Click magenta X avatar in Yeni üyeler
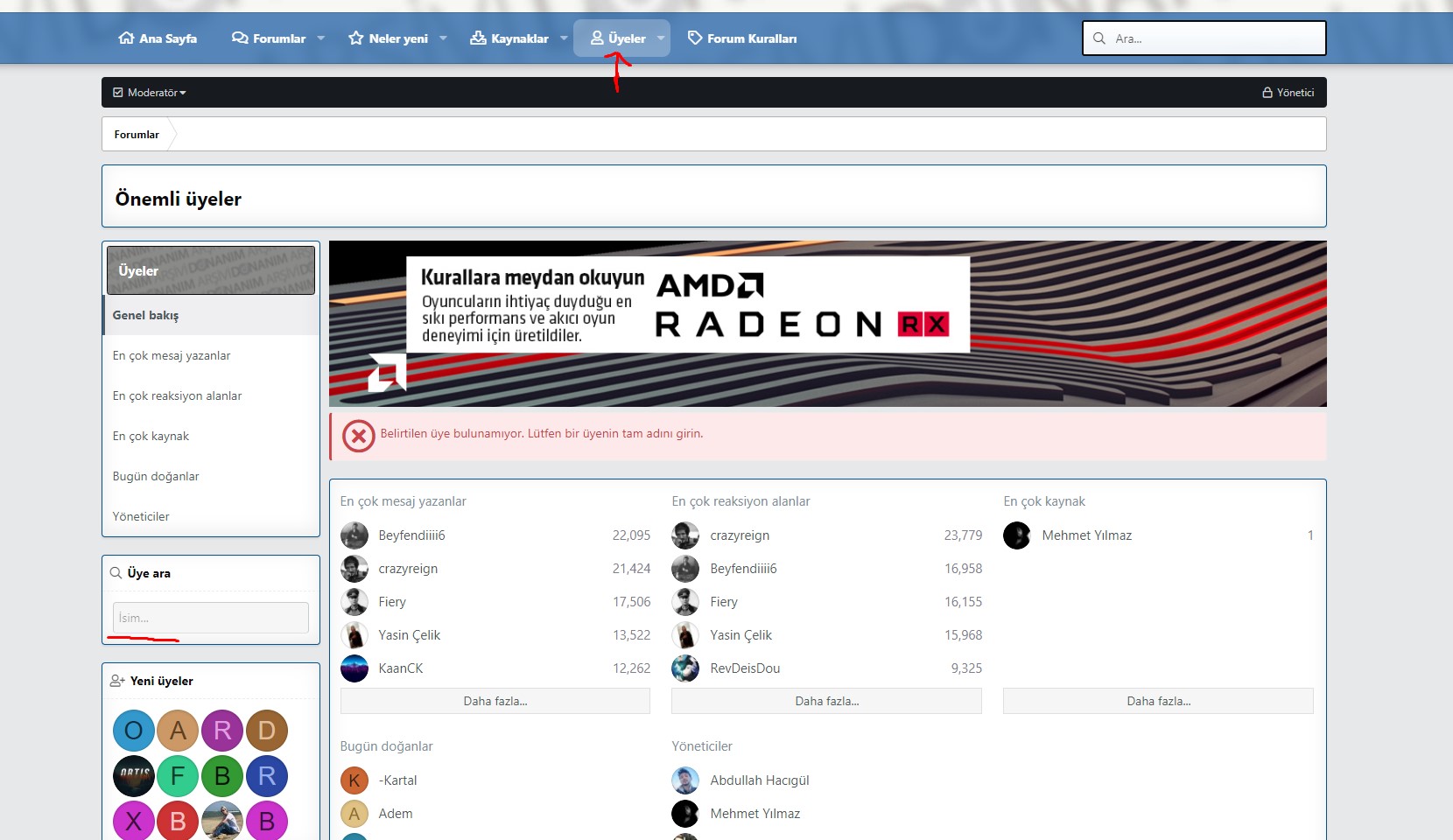 click(x=134, y=822)
